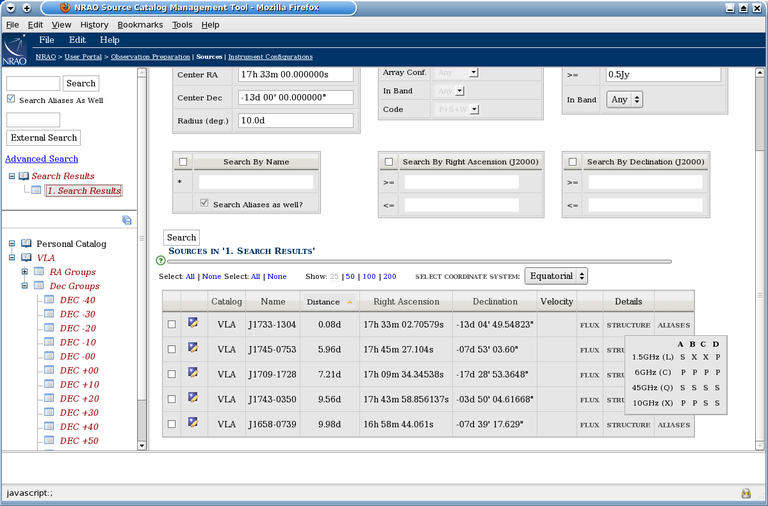Open the Firefox Tools menu

[182, 24]
